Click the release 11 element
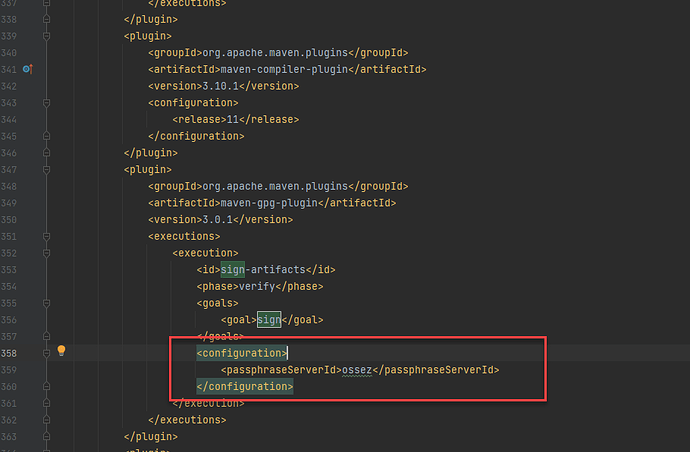Viewport: 690px width, 452px height. (235, 120)
